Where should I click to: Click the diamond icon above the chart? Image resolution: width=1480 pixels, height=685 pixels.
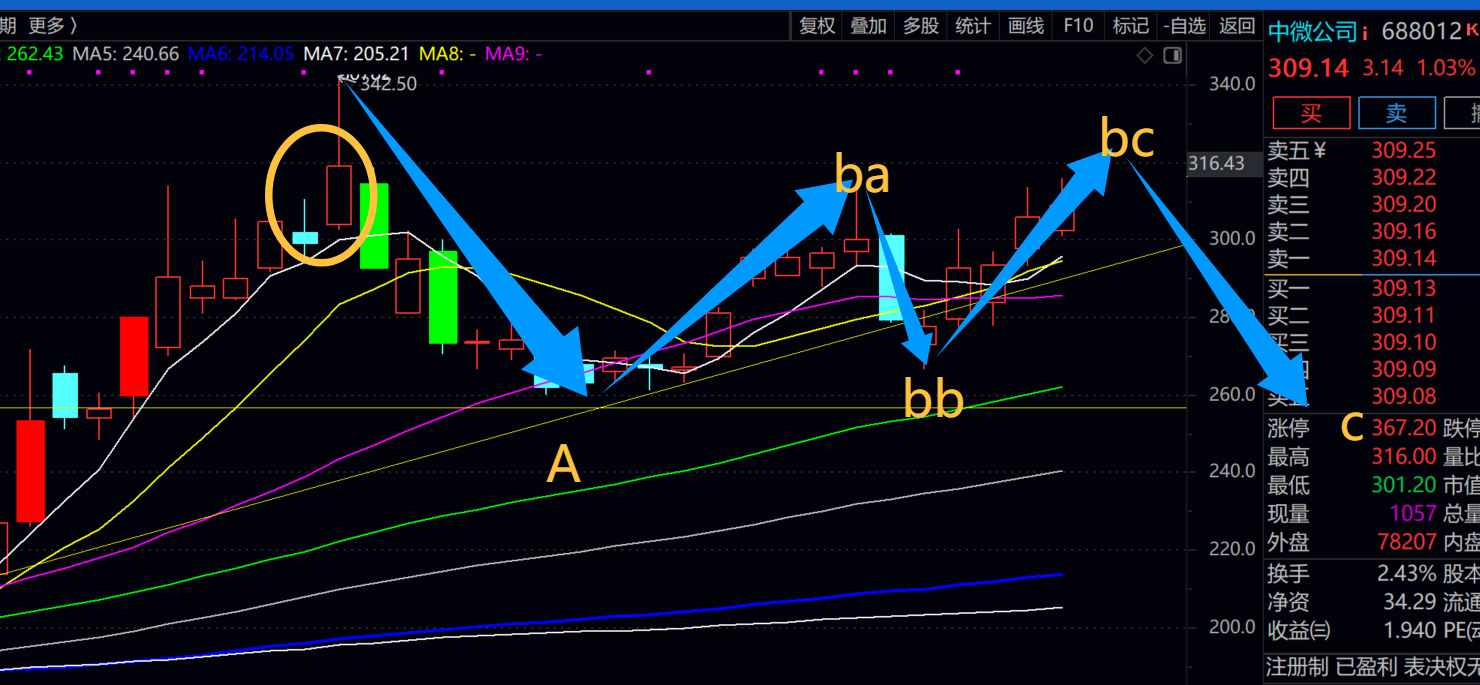[1145, 56]
